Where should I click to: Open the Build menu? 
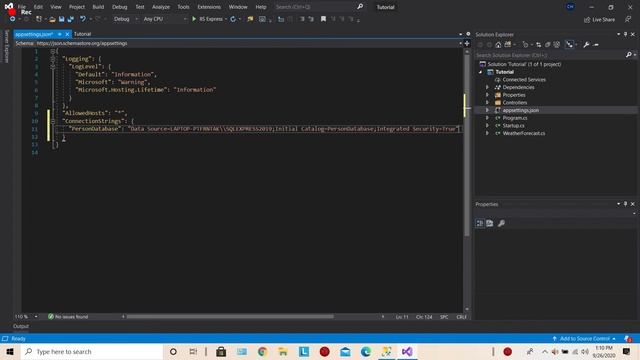point(98,7)
